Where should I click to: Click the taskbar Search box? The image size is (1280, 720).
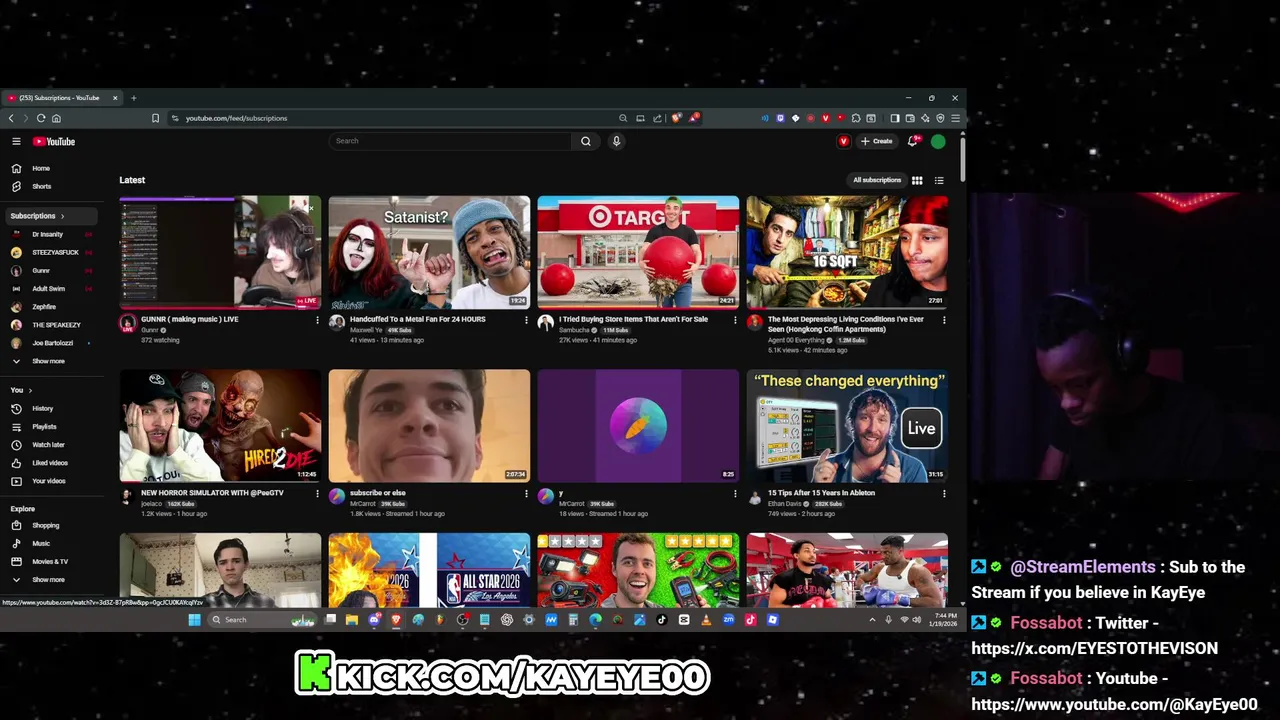click(x=262, y=620)
